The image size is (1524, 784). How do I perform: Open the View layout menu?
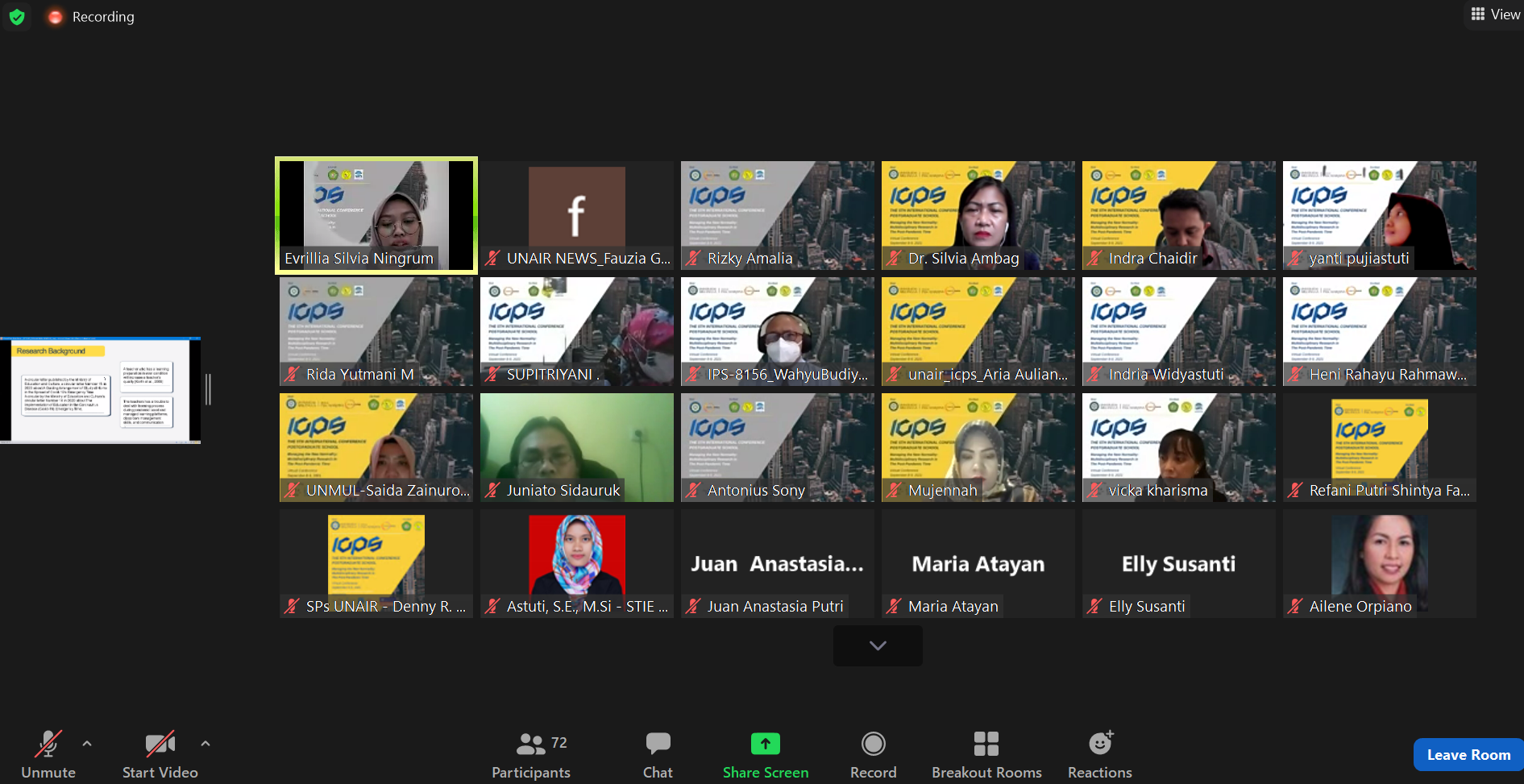tap(1495, 15)
